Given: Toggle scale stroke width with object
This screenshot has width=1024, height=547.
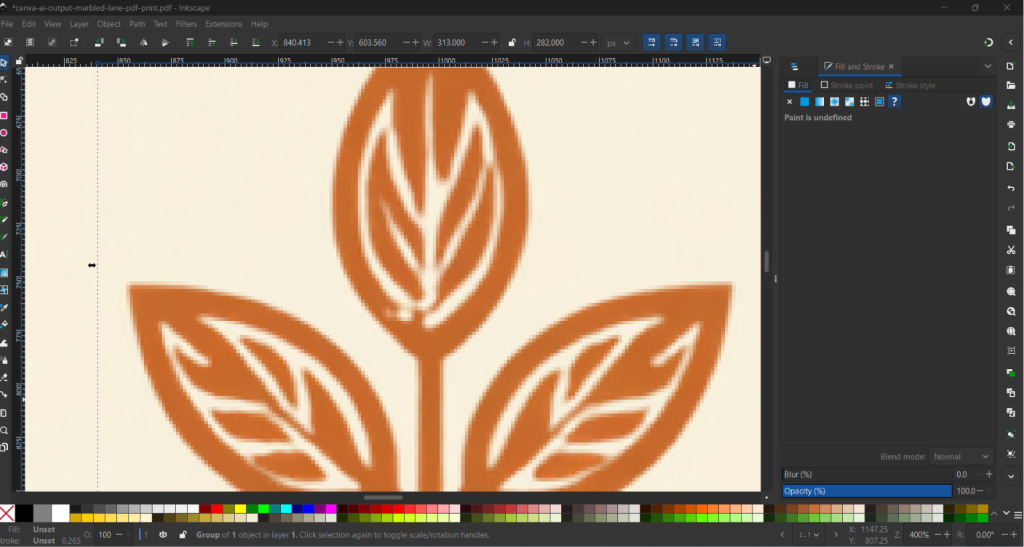Looking at the screenshot, I should click(651, 42).
